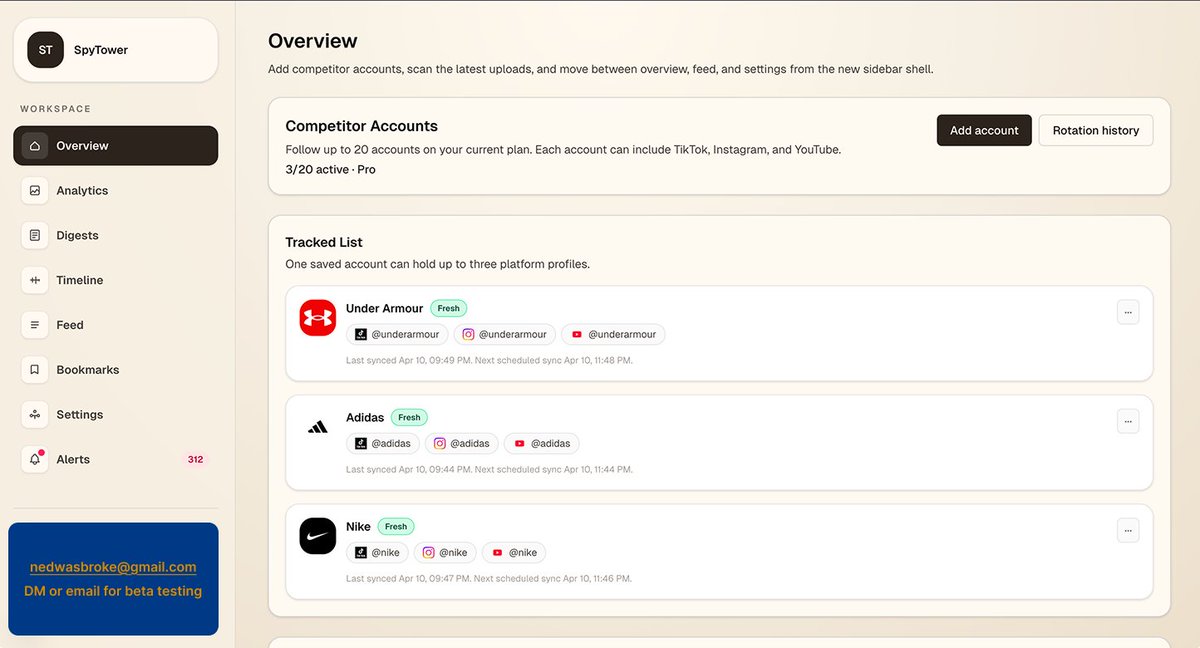Click TikTok icon in the @adidas chip
Image resolution: width=1200 pixels, height=648 pixels.
361,443
